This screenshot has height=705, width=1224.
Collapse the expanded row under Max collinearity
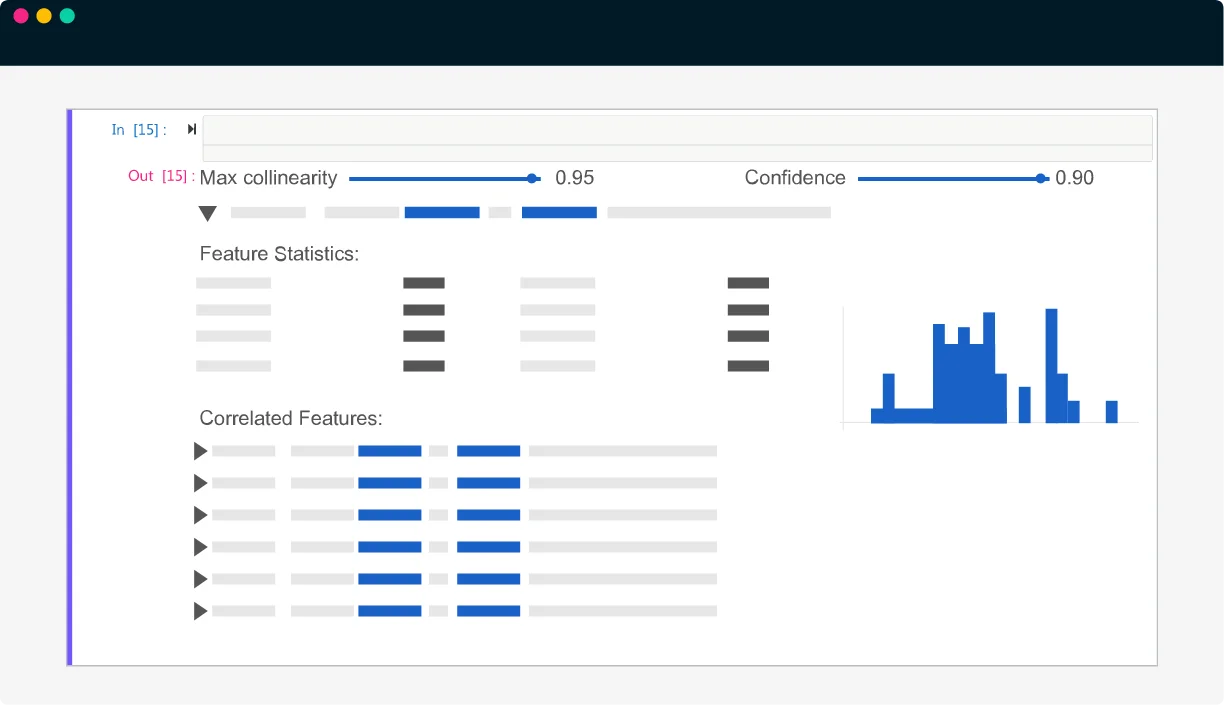[x=207, y=213]
